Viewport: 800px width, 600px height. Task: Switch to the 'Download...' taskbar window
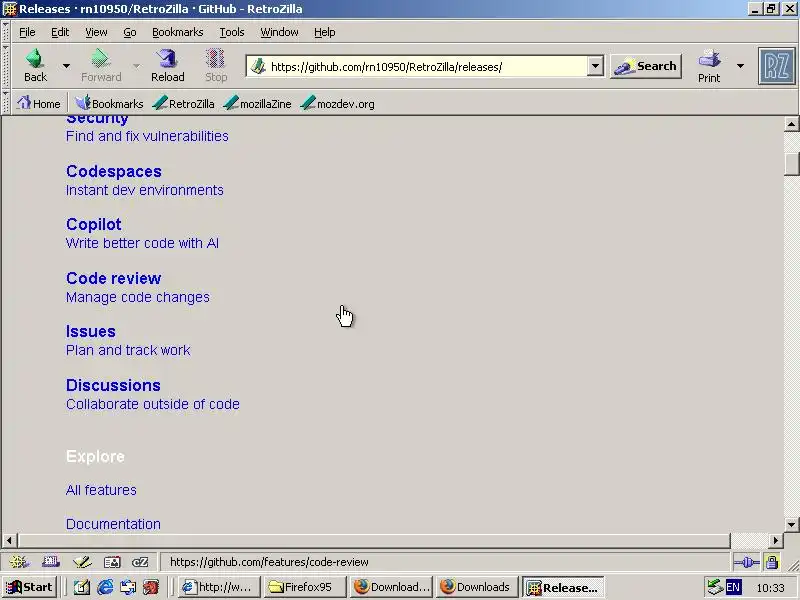pyautogui.click(x=391, y=587)
